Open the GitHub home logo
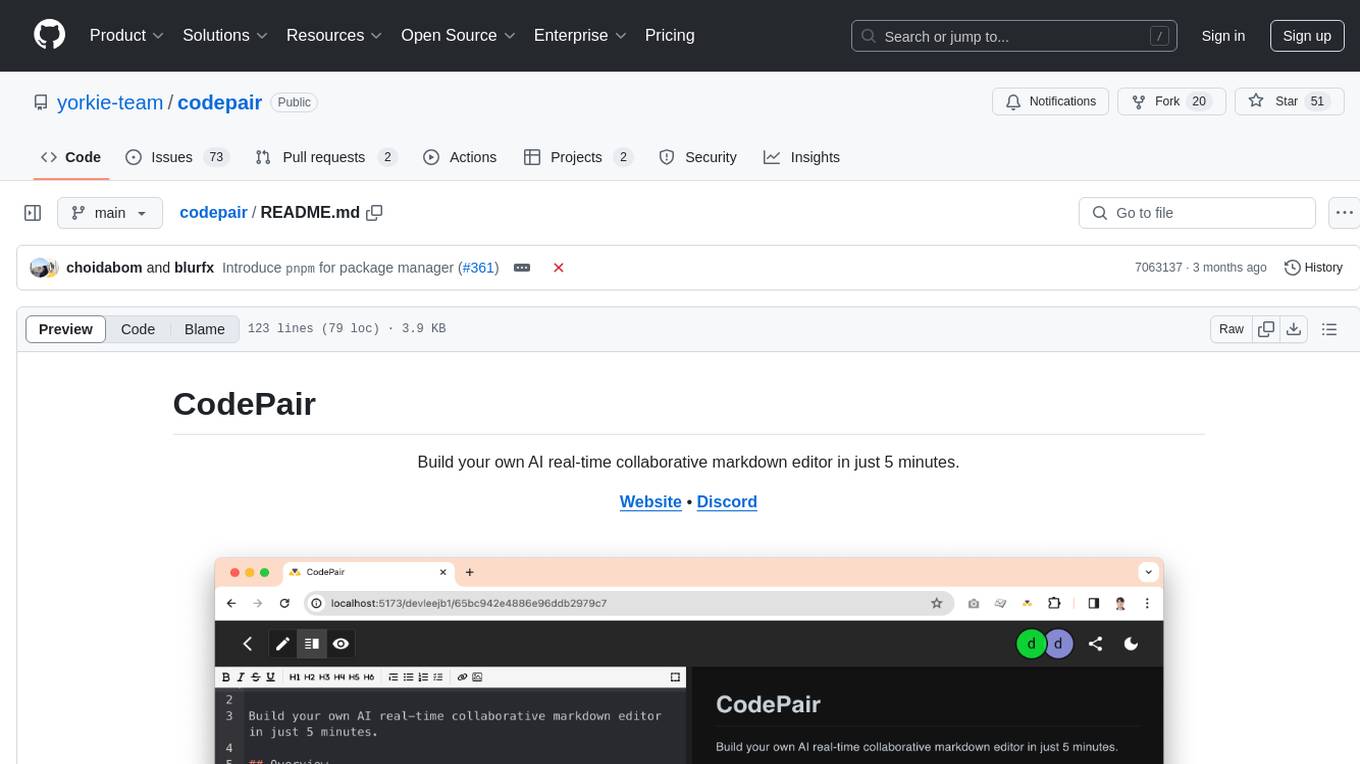The width and height of the screenshot is (1360, 764). (49, 35)
